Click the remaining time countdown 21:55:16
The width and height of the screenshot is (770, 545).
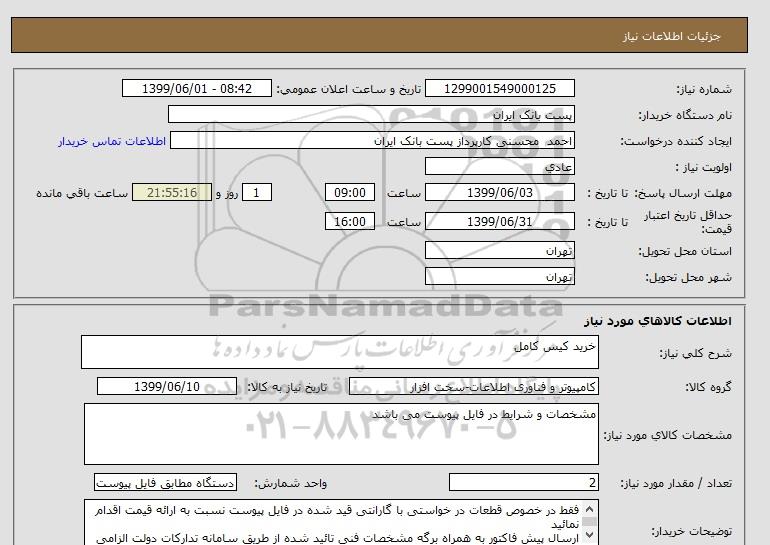pyautogui.click(x=172, y=192)
